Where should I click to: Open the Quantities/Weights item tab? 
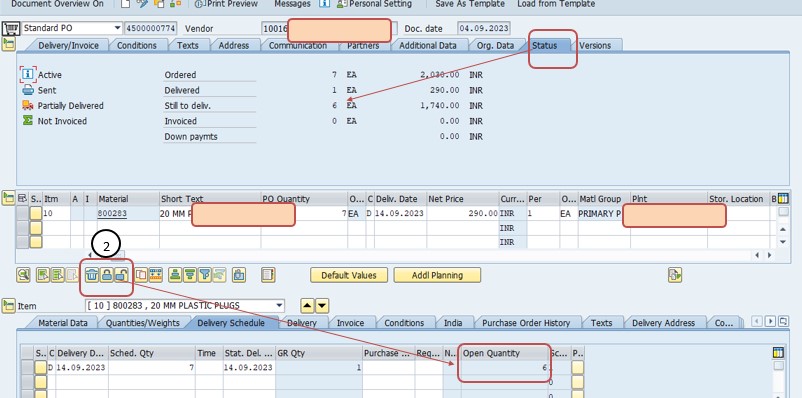coord(142,323)
